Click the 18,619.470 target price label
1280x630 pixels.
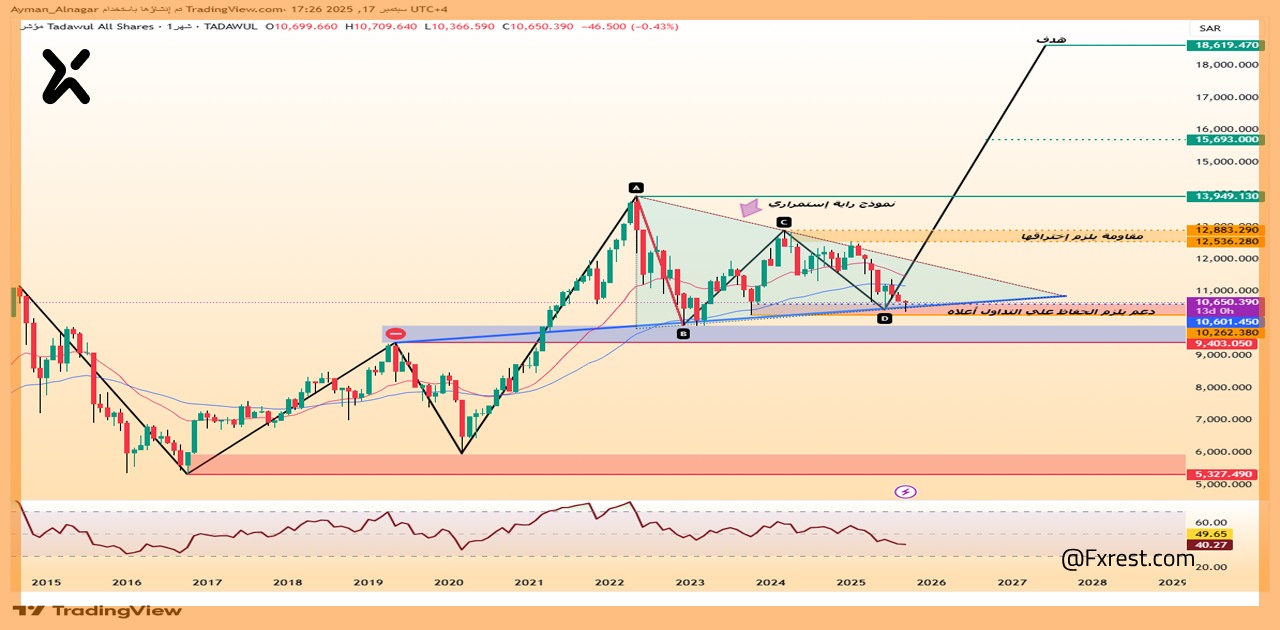tap(1222, 46)
